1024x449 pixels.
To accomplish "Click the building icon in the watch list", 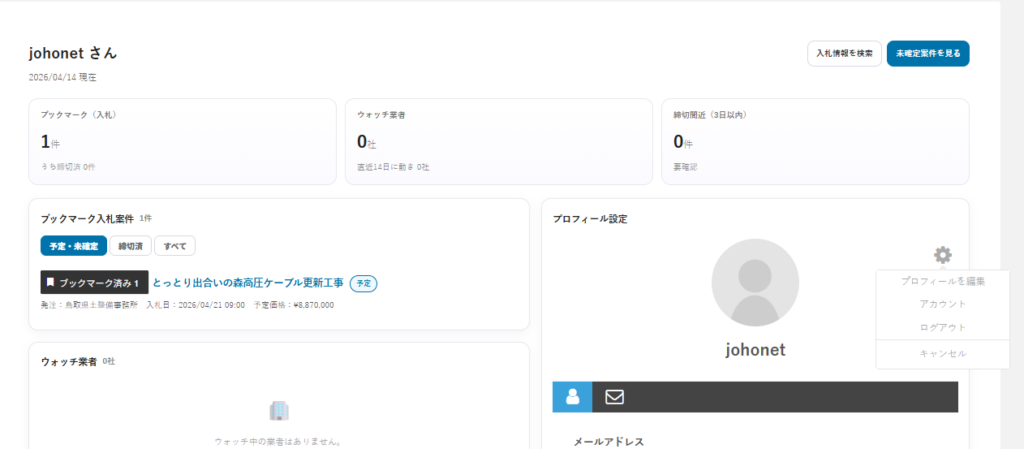I will tap(279, 410).
